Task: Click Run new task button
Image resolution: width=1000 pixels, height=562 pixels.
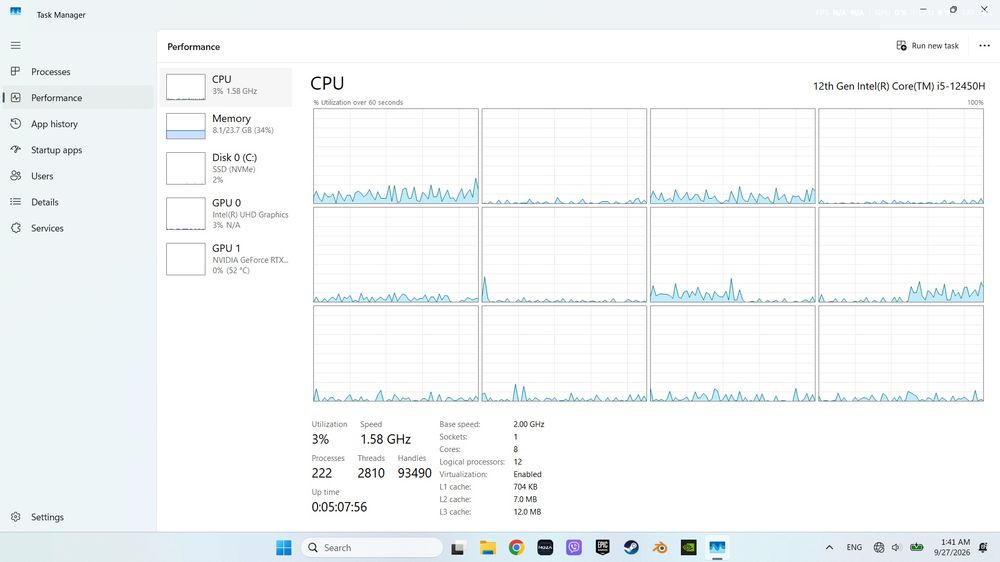Action: tap(927, 45)
